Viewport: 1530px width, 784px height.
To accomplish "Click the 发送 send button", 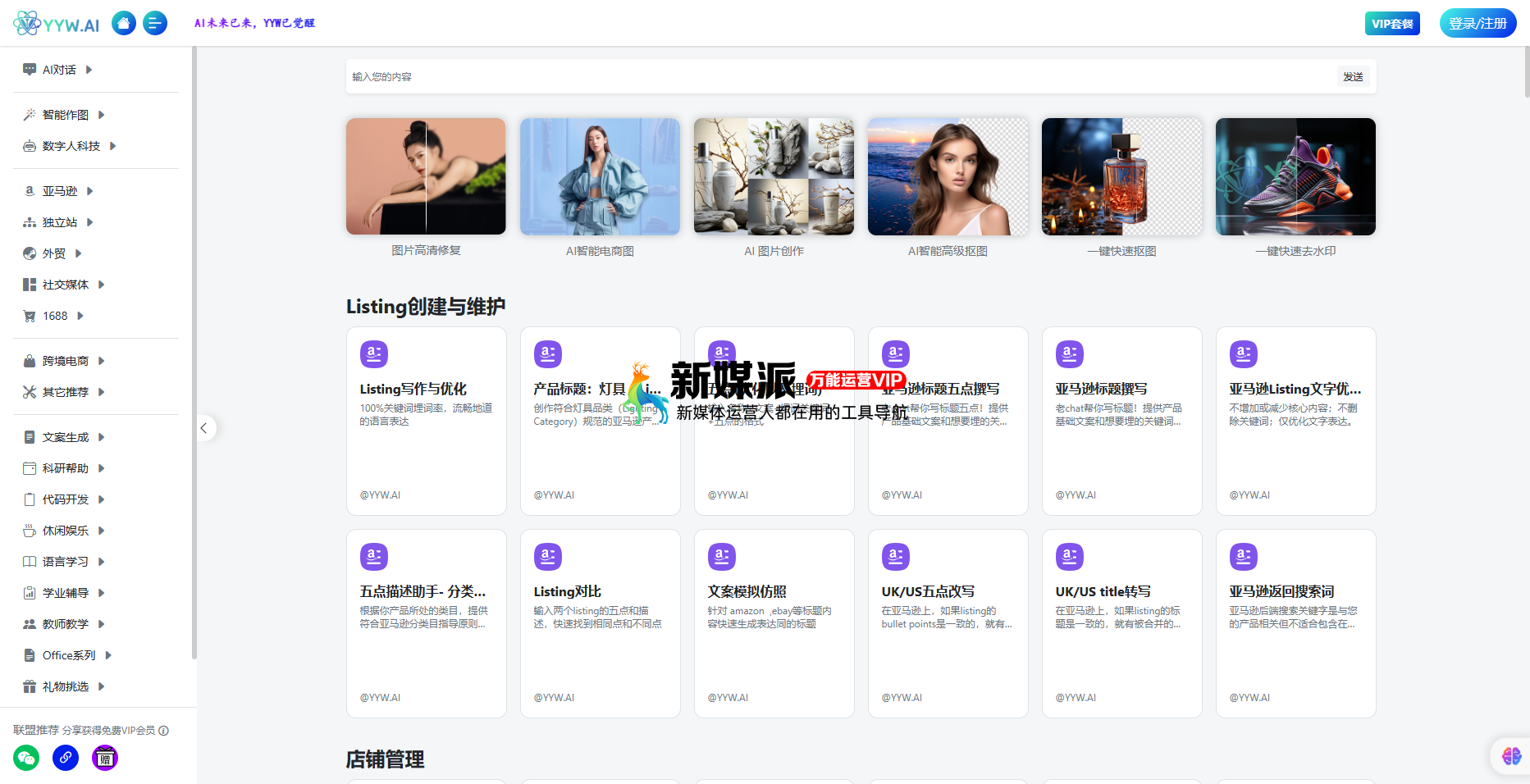I will pyautogui.click(x=1353, y=76).
